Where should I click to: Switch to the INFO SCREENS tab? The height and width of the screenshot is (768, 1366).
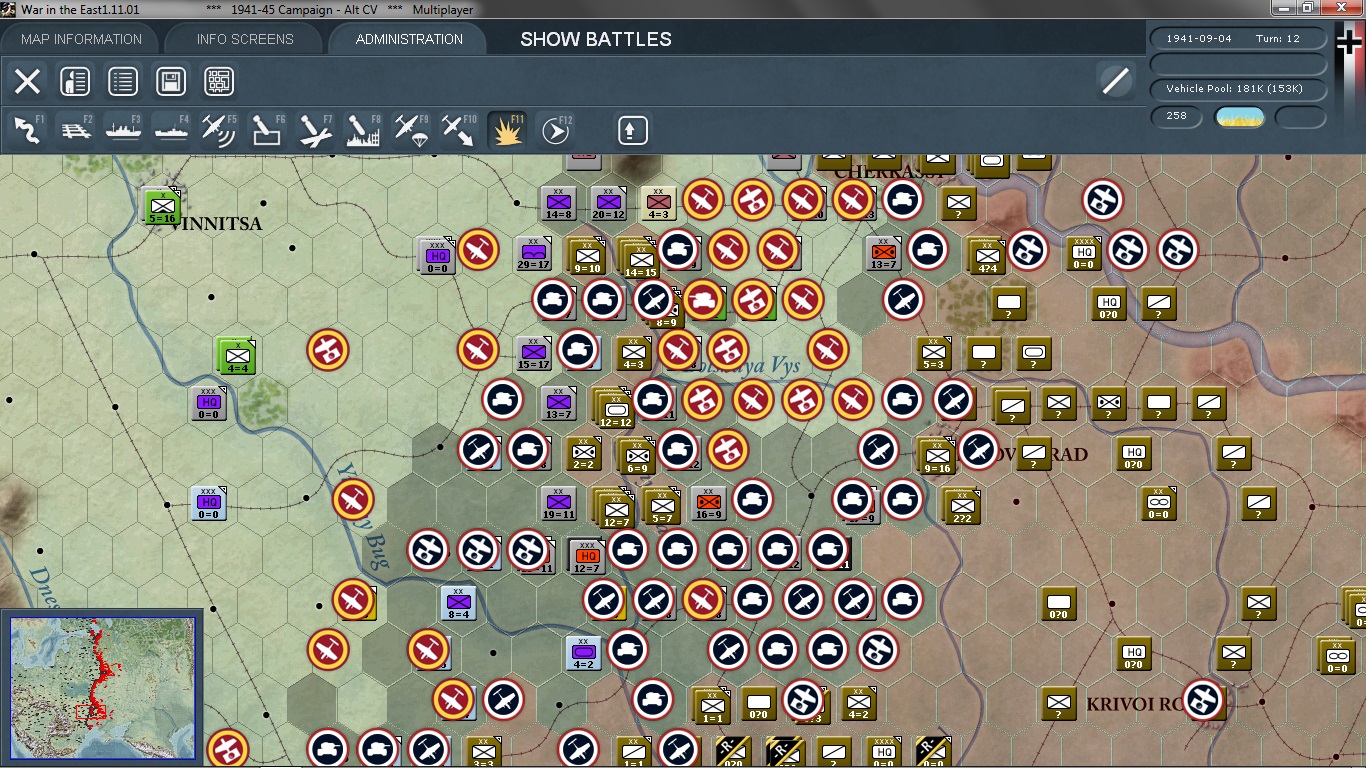(245, 39)
